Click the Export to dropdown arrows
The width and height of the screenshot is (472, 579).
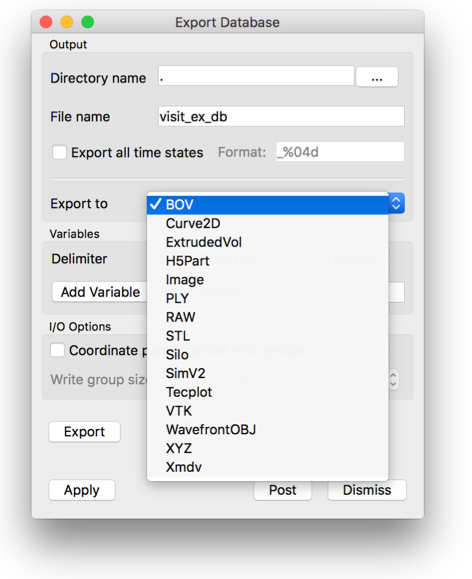coord(396,203)
